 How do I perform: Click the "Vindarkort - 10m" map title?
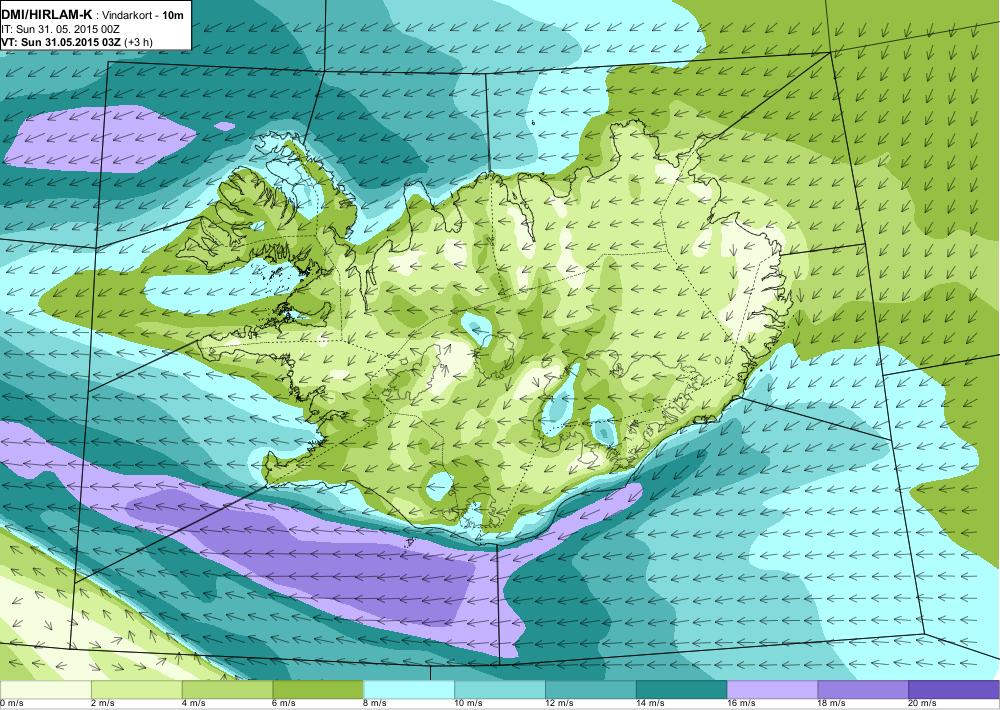(x=143, y=17)
